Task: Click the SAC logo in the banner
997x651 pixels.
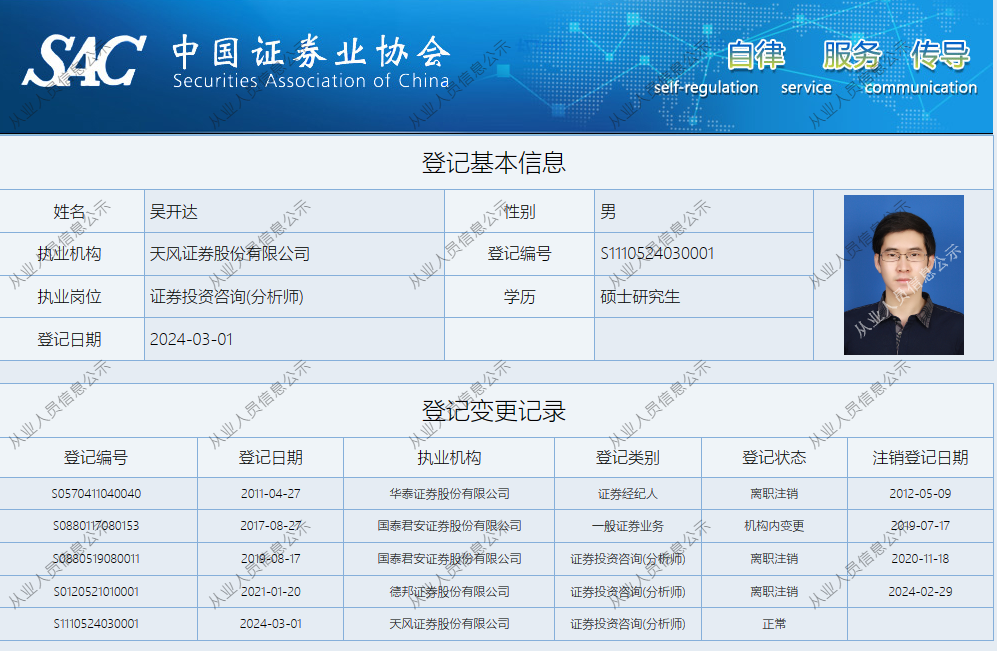Action: pos(84,60)
